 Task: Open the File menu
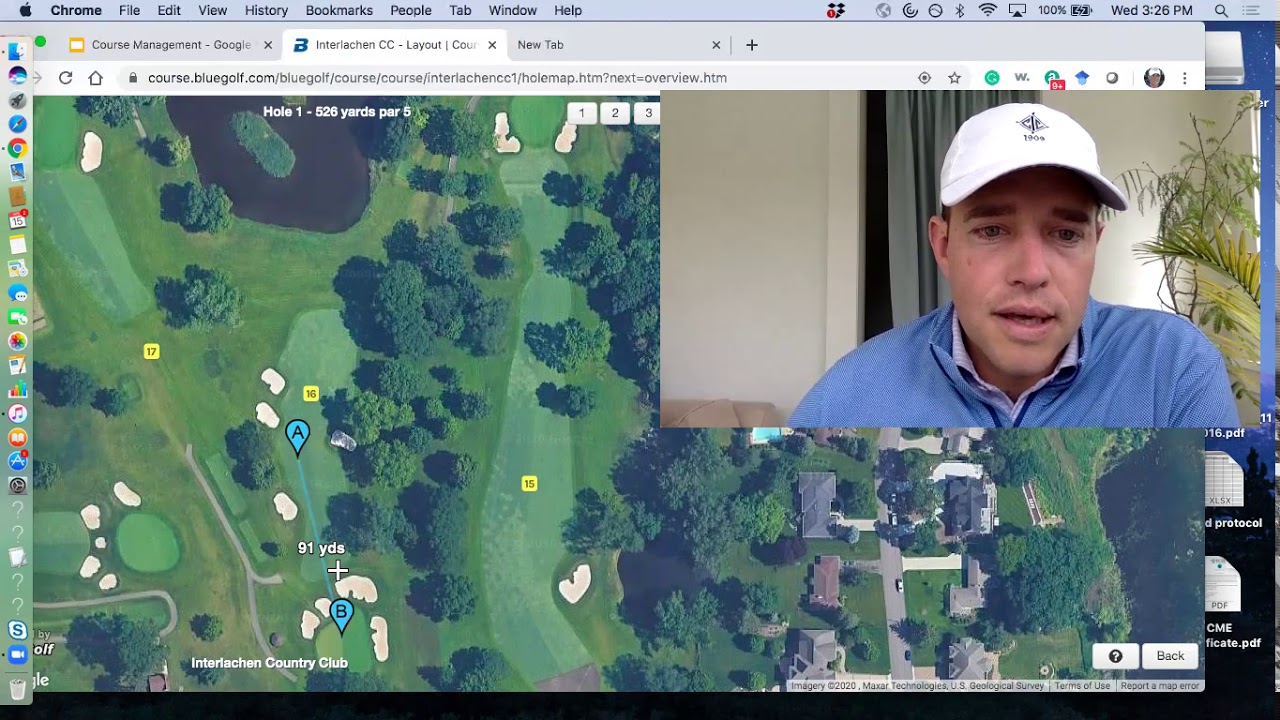129,11
